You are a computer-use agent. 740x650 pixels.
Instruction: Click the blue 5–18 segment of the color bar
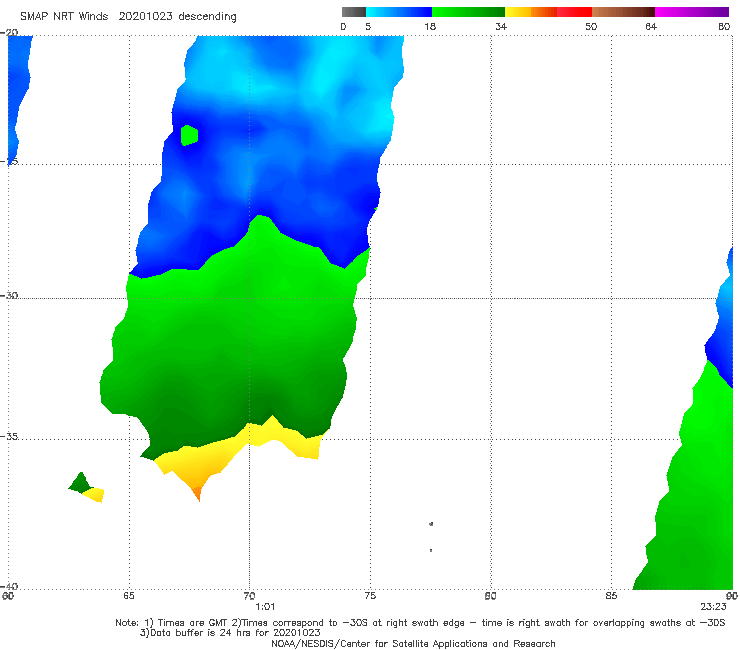(399, 12)
